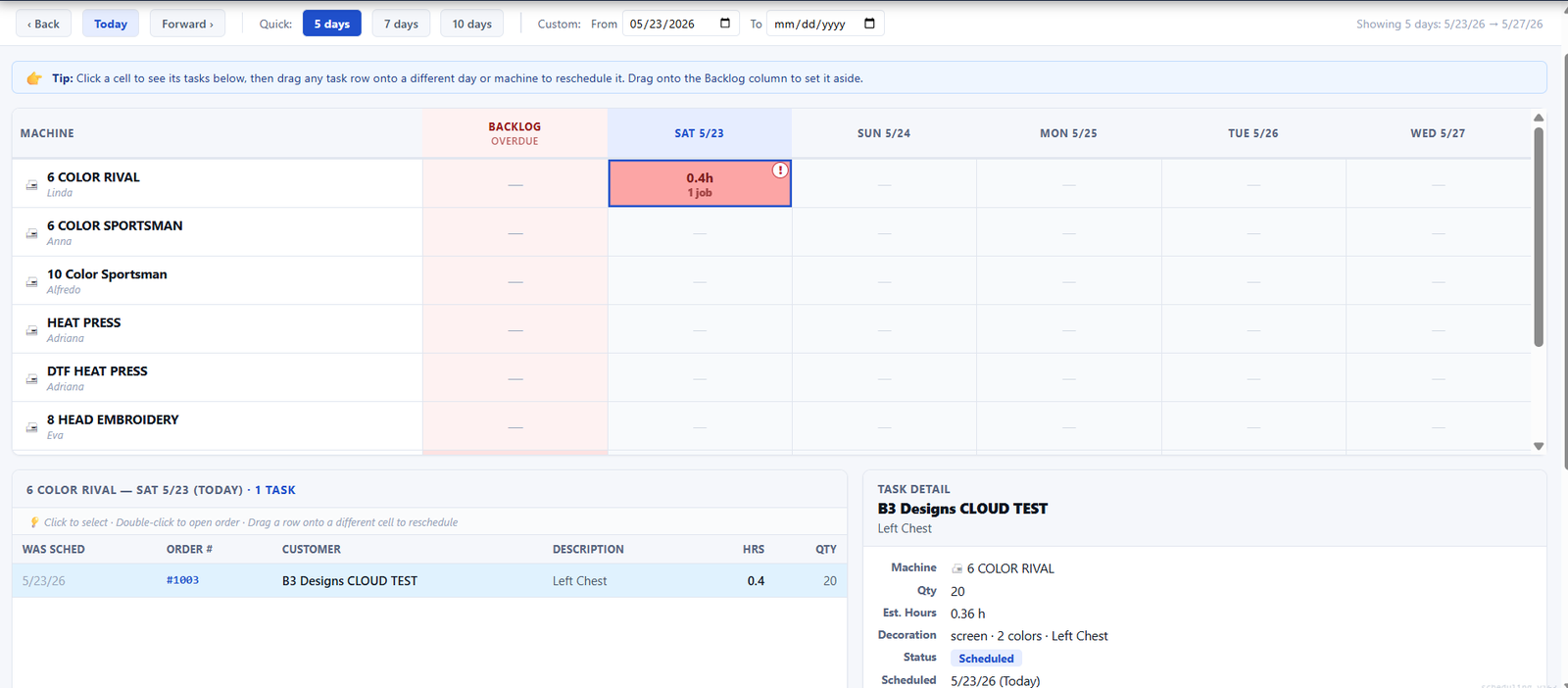The width and height of the screenshot is (1568, 688).
Task: Select the DTF HEAT PRESS machine name
Action: click(x=97, y=371)
